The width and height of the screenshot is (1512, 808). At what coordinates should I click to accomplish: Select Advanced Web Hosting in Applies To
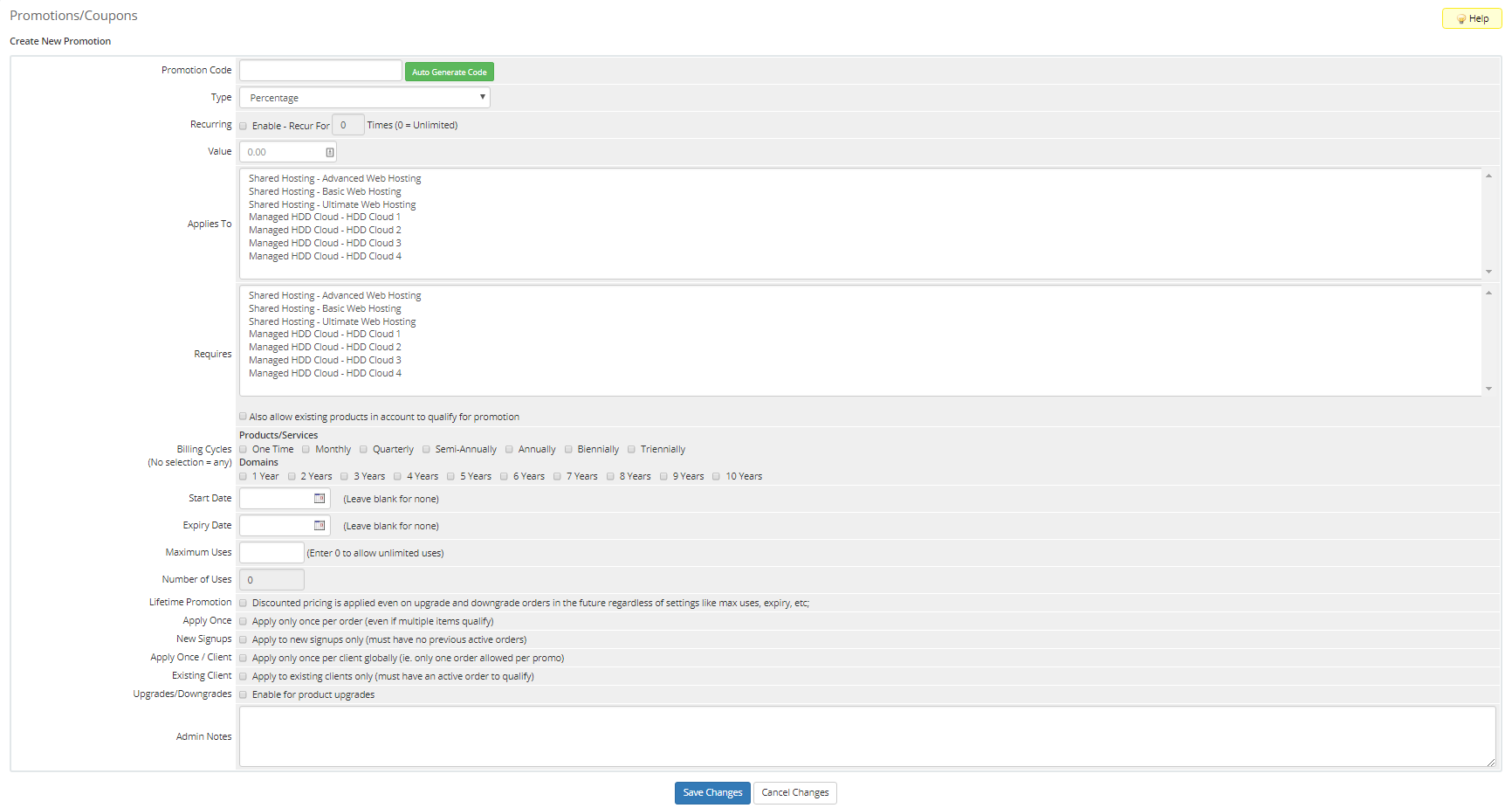point(334,178)
